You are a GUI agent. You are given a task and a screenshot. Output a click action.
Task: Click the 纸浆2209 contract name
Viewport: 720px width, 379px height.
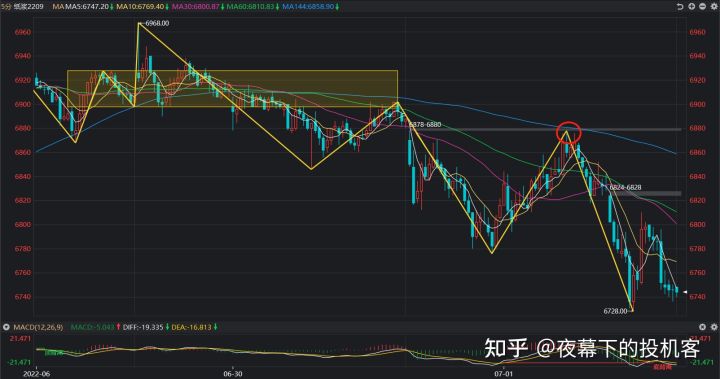(28, 7)
